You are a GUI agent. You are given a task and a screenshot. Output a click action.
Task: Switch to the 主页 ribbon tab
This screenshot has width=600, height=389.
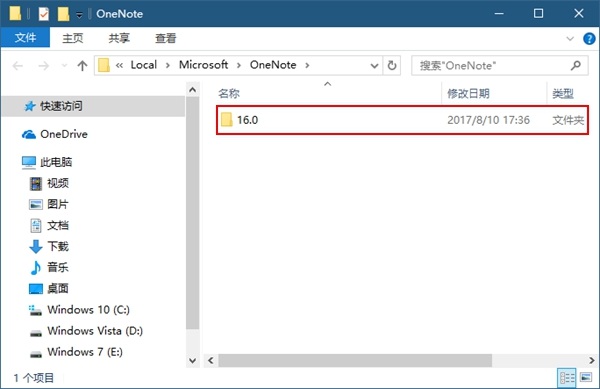(x=73, y=38)
